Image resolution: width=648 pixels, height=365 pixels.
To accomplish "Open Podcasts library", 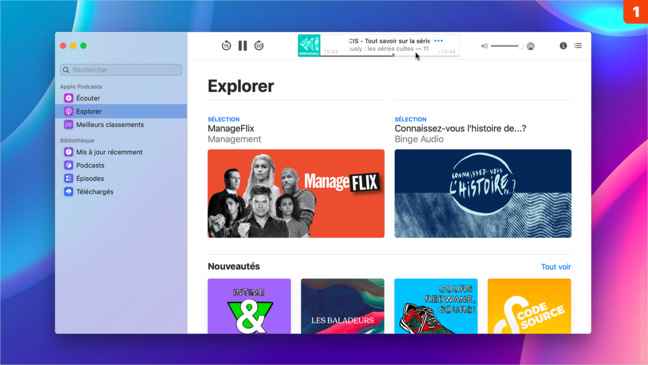I will tap(121, 165).
